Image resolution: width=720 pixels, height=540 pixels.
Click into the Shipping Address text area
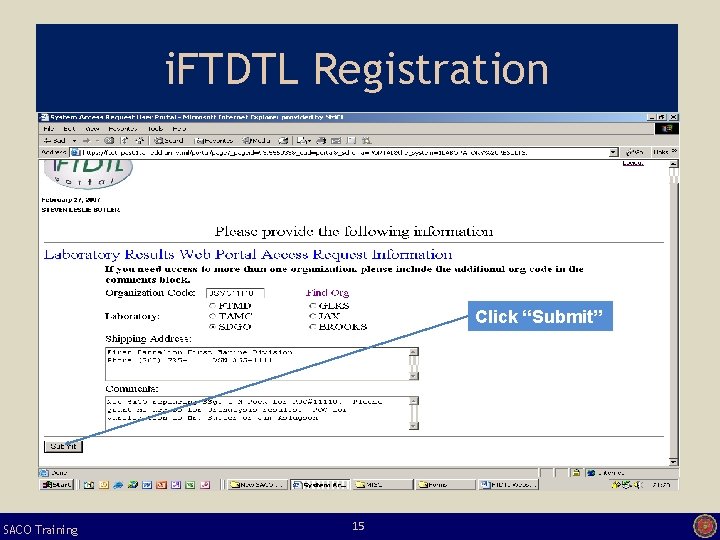point(257,364)
